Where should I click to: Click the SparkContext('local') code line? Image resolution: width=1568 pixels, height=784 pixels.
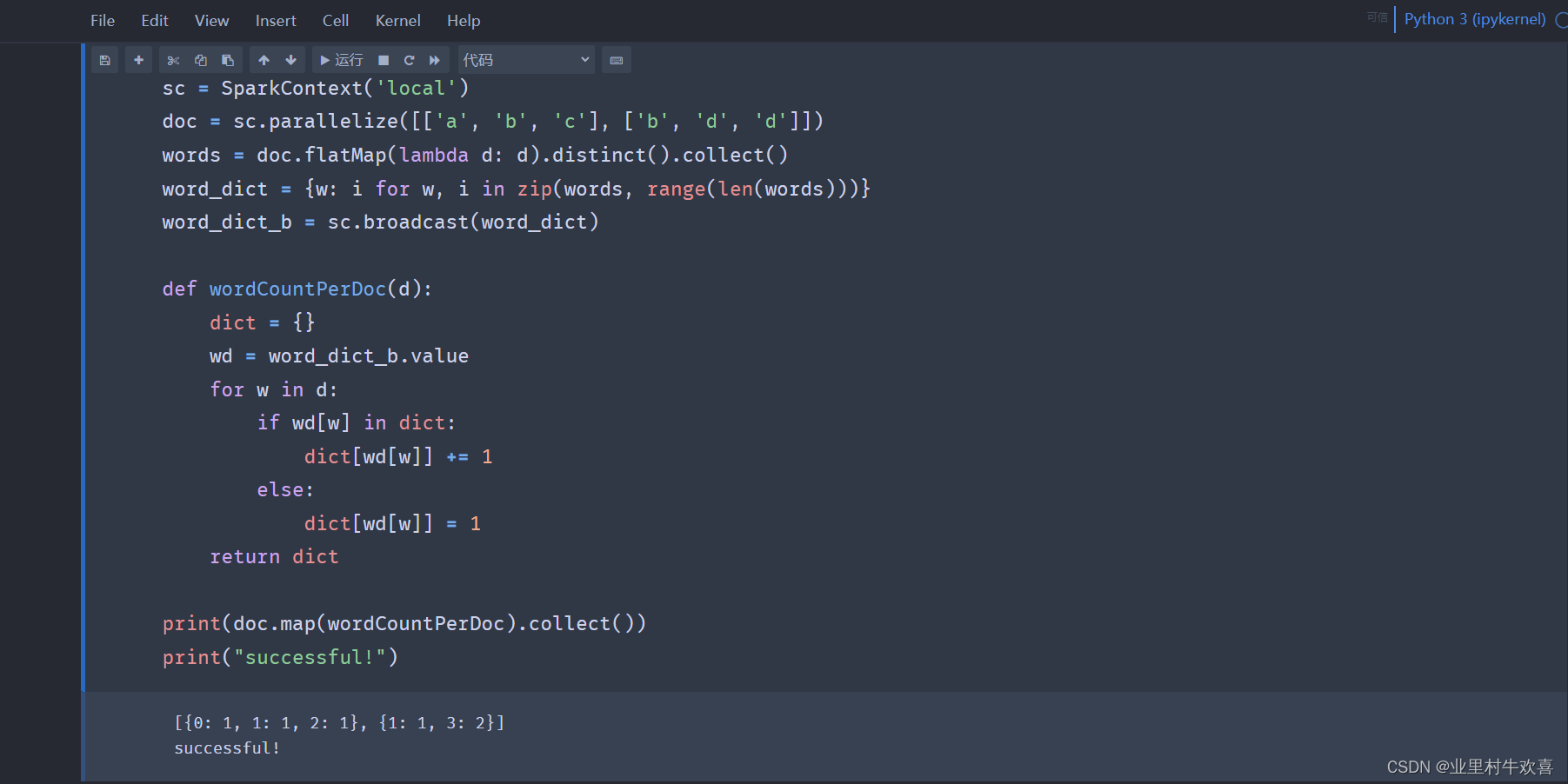point(316,88)
